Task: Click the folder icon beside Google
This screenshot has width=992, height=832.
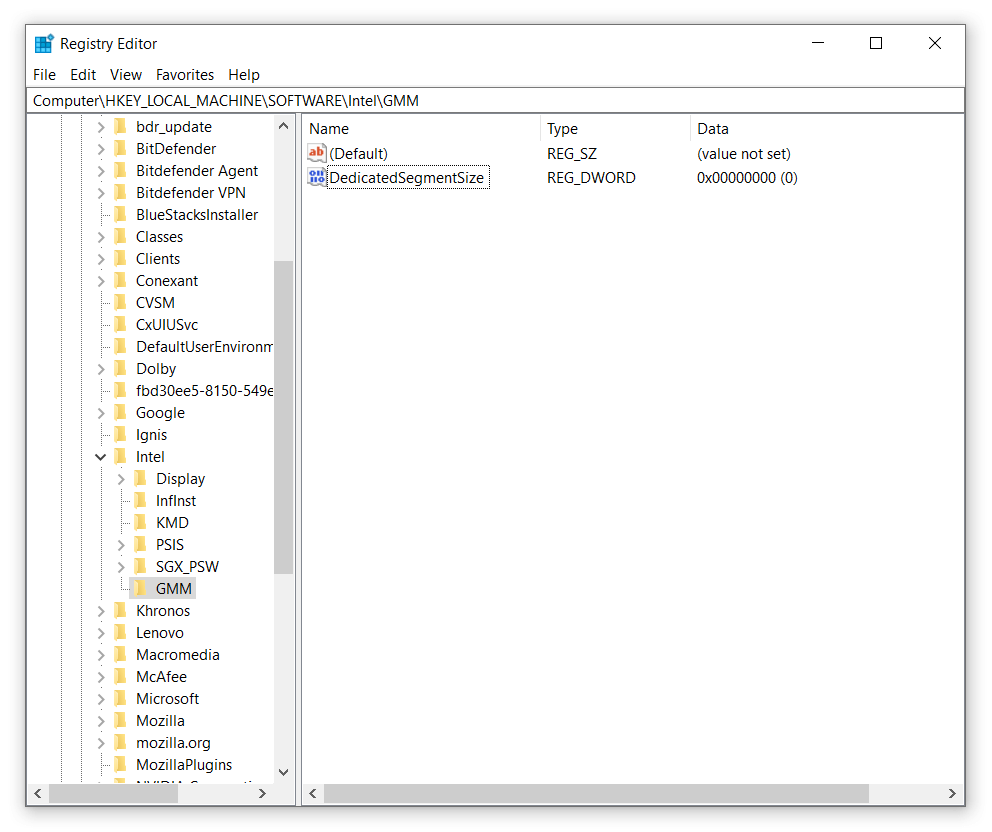Action: tap(122, 412)
